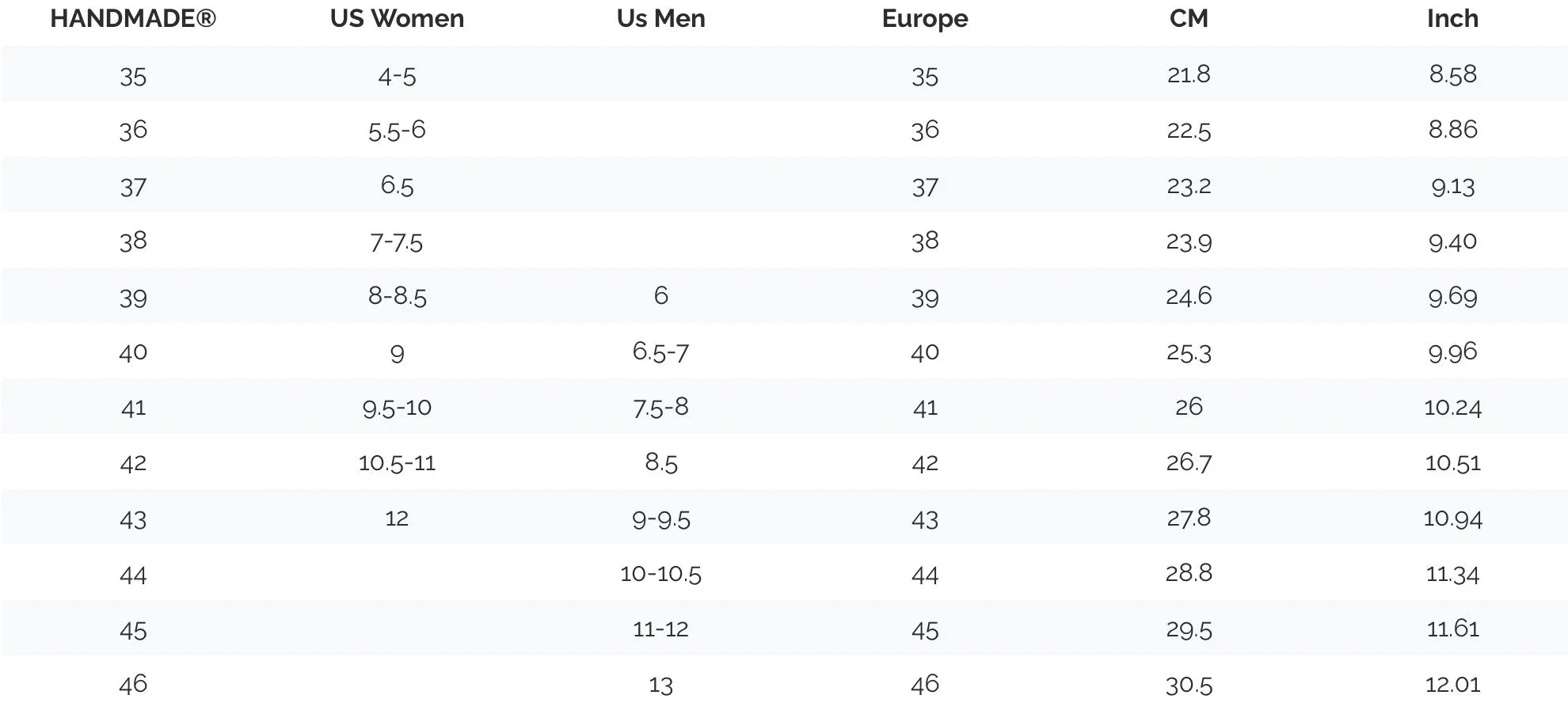This screenshot has height=714, width=1568.
Task: Click the 30.5 CM value
Action: 1189,685
